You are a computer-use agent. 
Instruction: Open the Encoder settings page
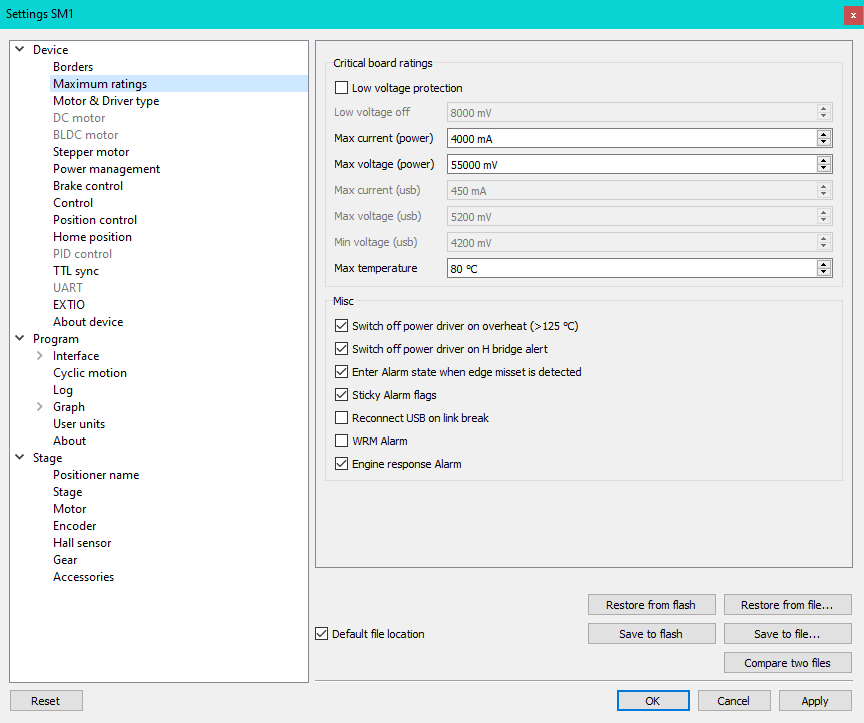click(75, 526)
